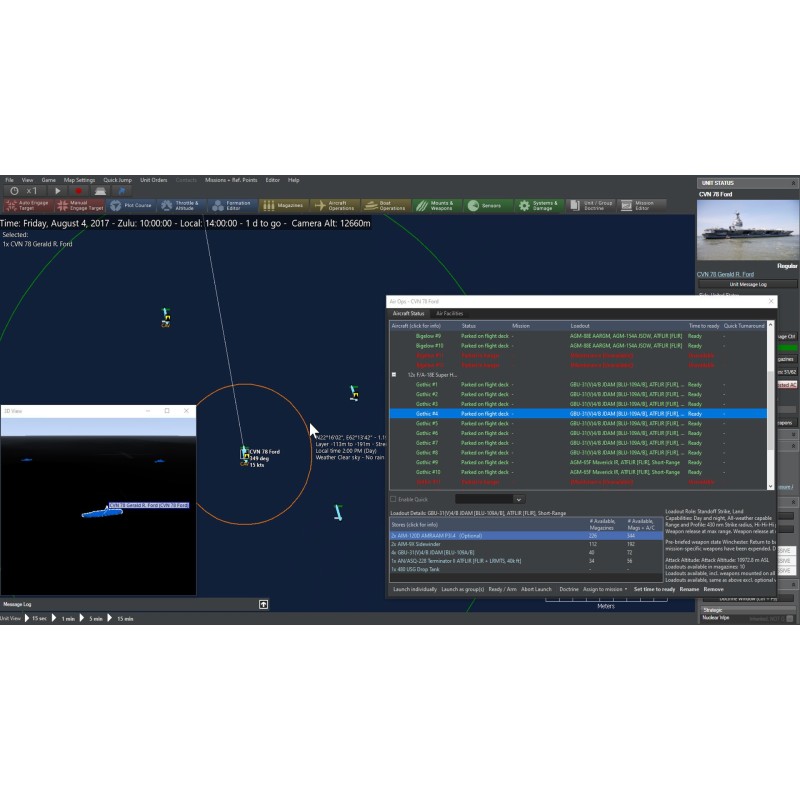Screen dimensions: 800x800
Task: Open the Quick turnaround dropdown list
Action: click(518, 499)
